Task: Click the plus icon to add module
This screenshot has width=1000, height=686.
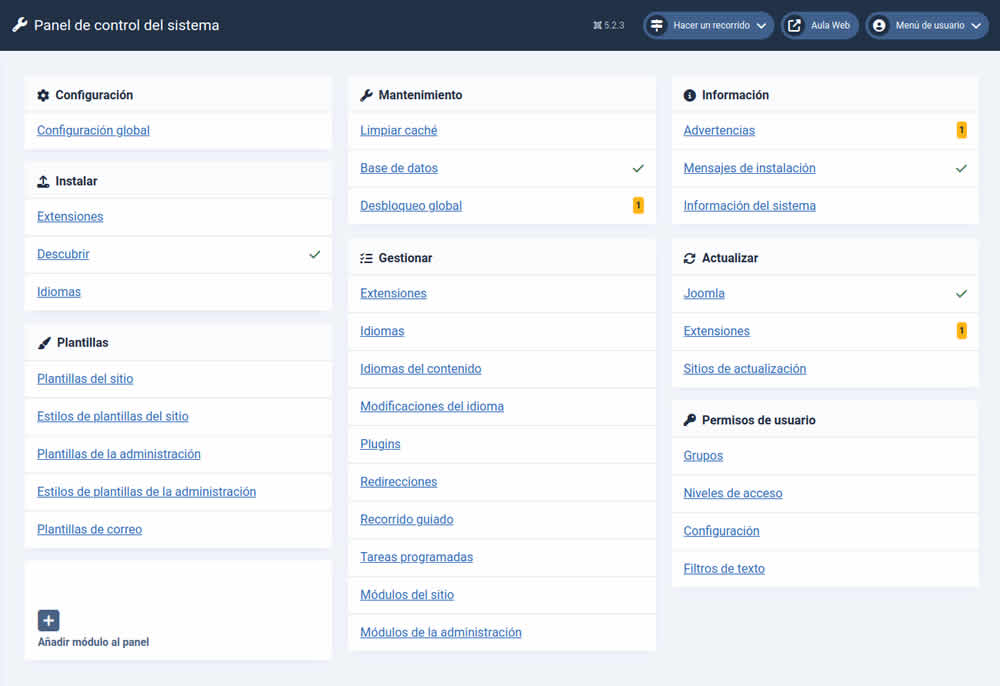Action: (49, 620)
